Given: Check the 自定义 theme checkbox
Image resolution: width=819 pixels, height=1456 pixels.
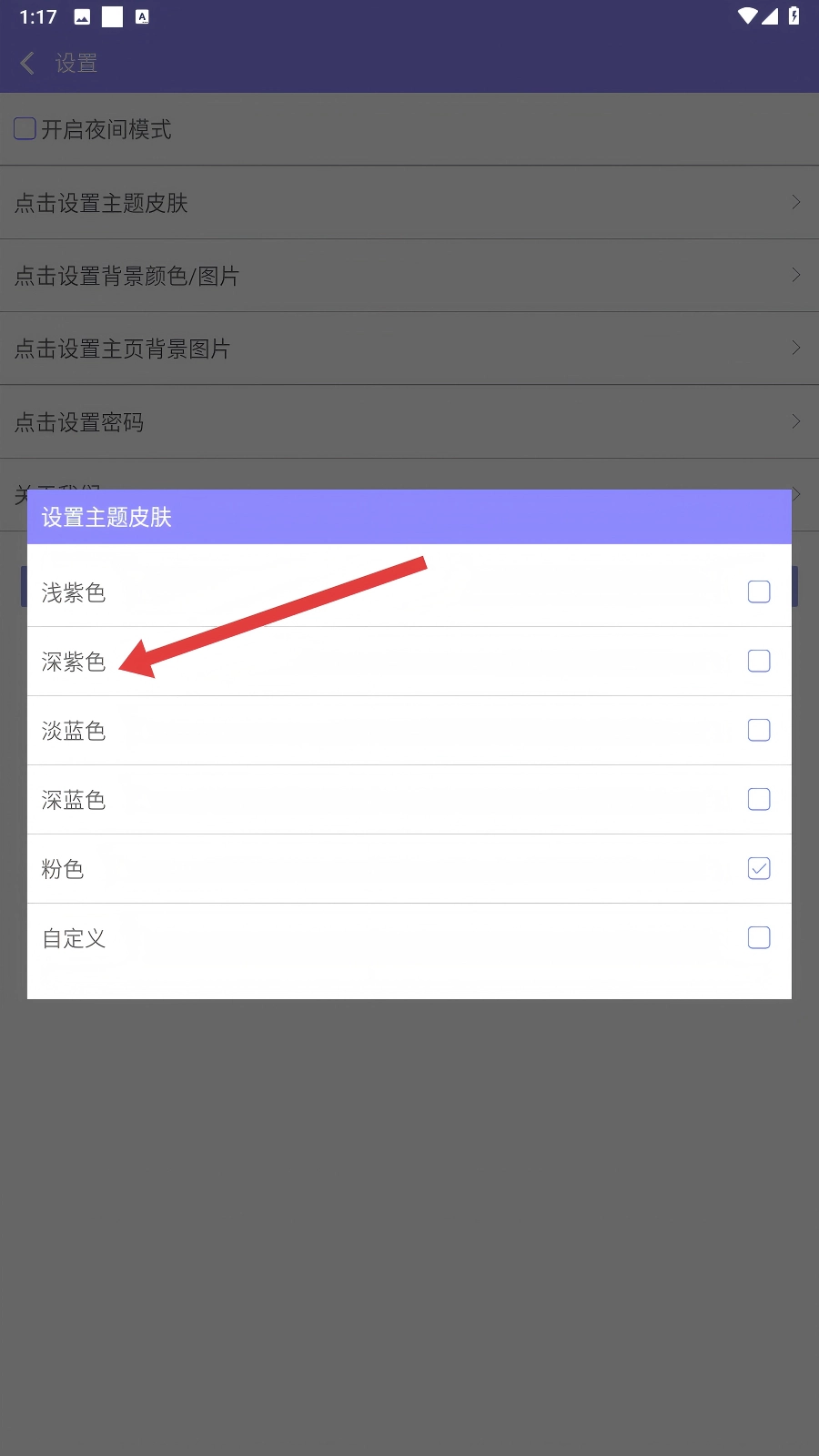Looking at the screenshot, I should [x=759, y=937].
